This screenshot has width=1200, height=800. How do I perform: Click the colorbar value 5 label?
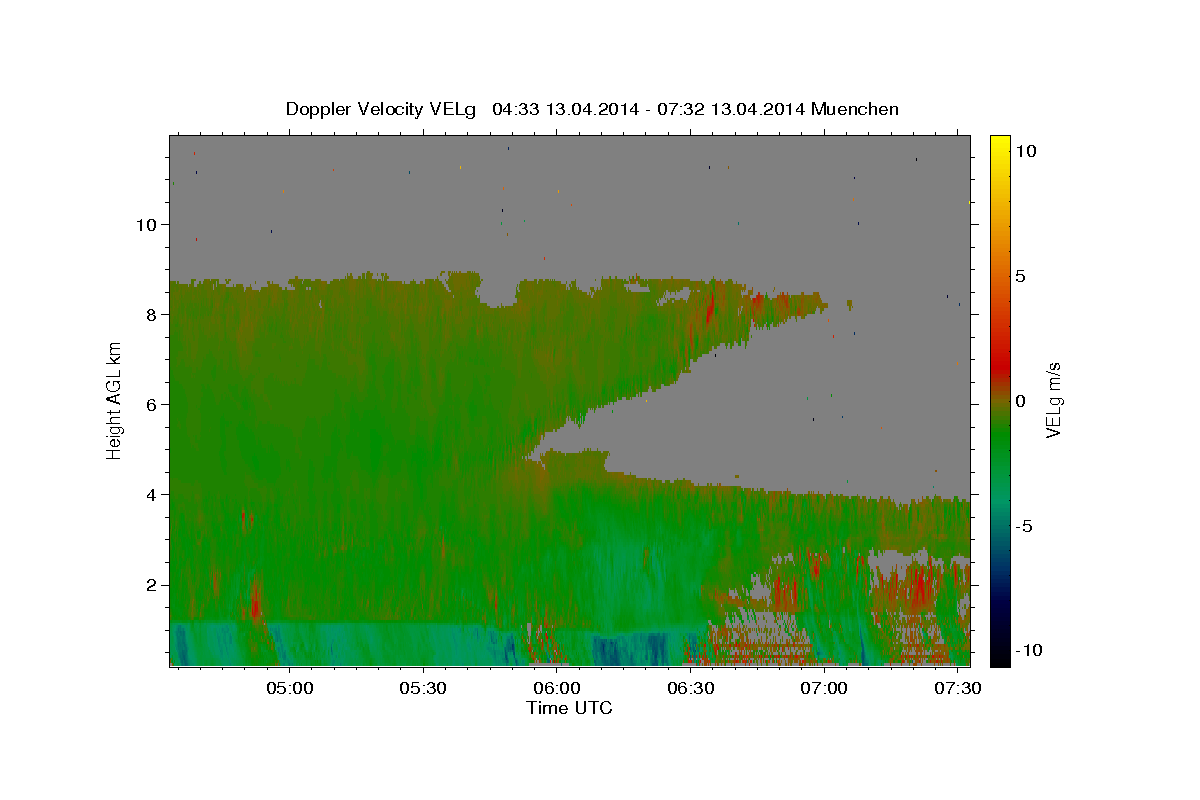pos(1021,276)
